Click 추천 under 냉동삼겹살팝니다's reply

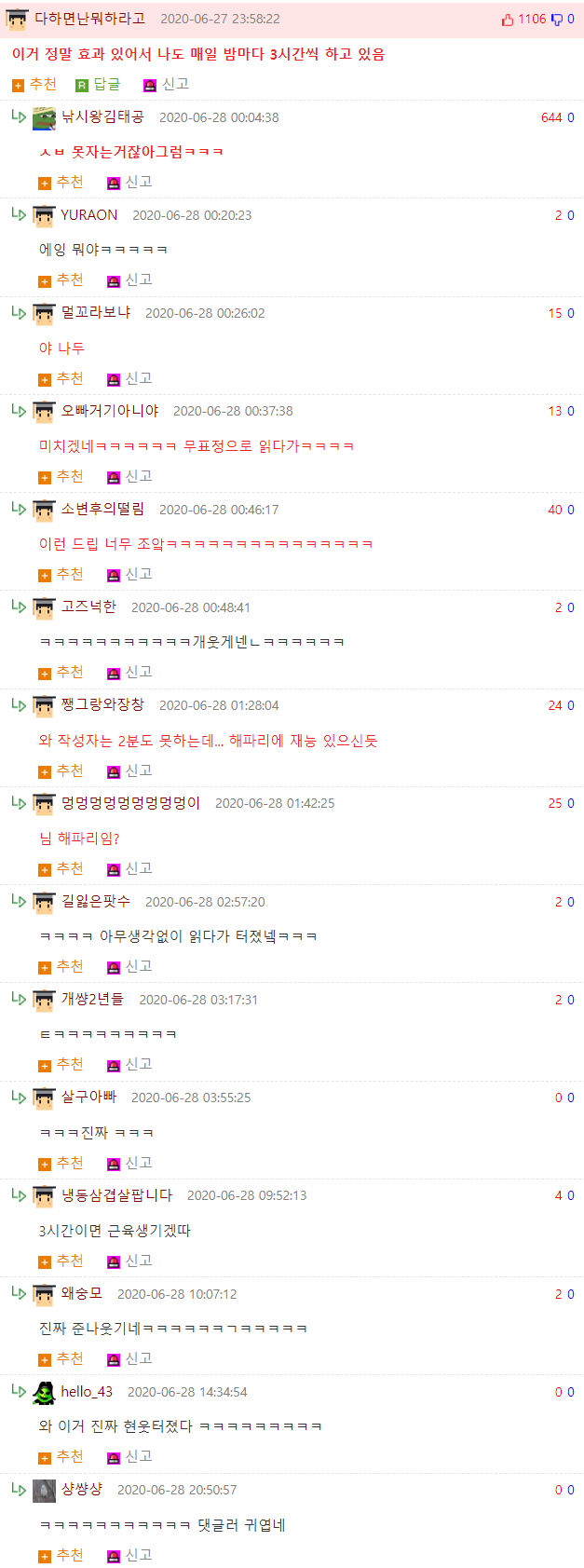point(61,1261)
